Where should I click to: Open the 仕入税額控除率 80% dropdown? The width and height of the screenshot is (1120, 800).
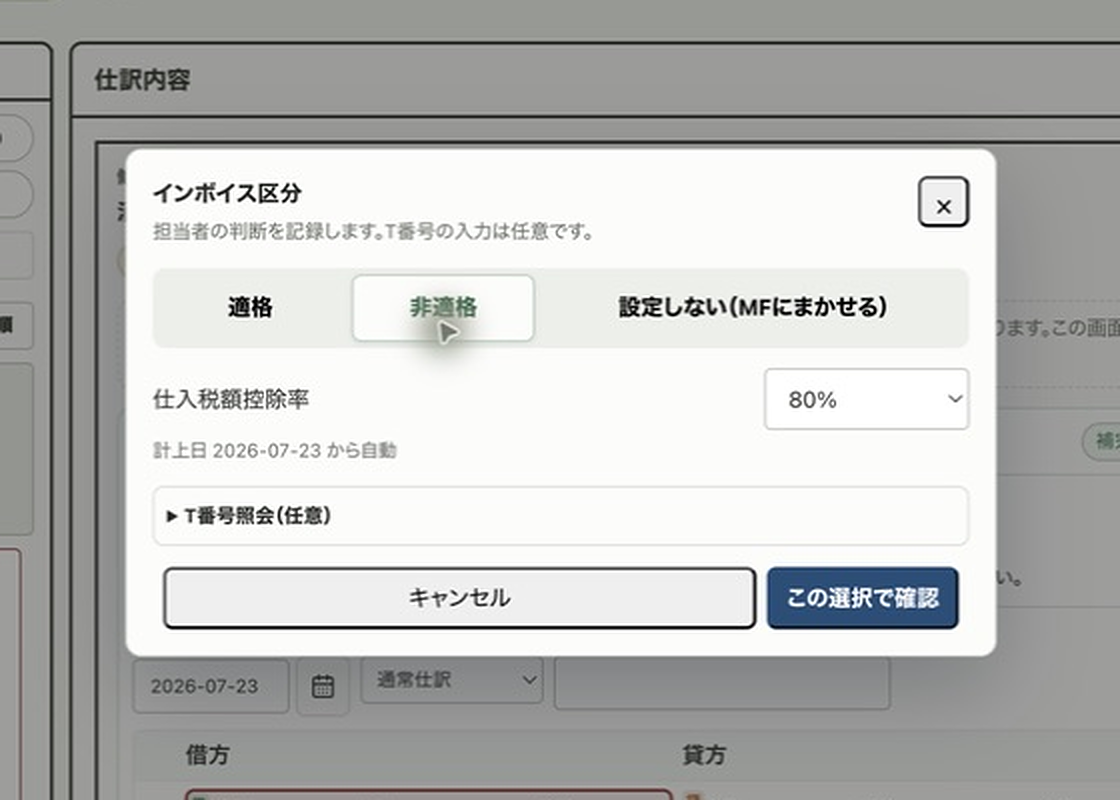(x=866, y=399)
